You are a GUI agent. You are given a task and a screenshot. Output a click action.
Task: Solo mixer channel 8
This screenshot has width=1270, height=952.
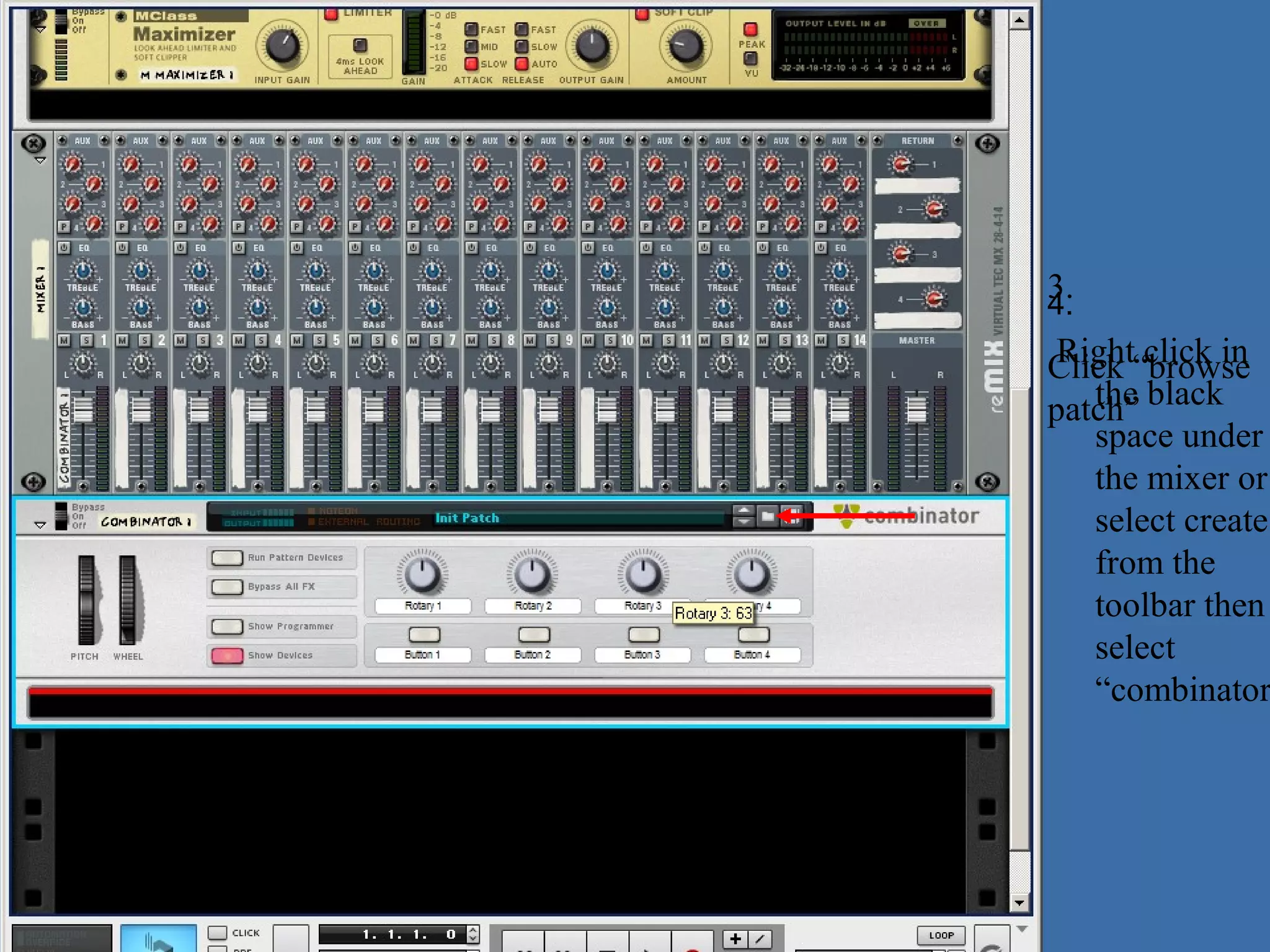click(x=494, y=340)
